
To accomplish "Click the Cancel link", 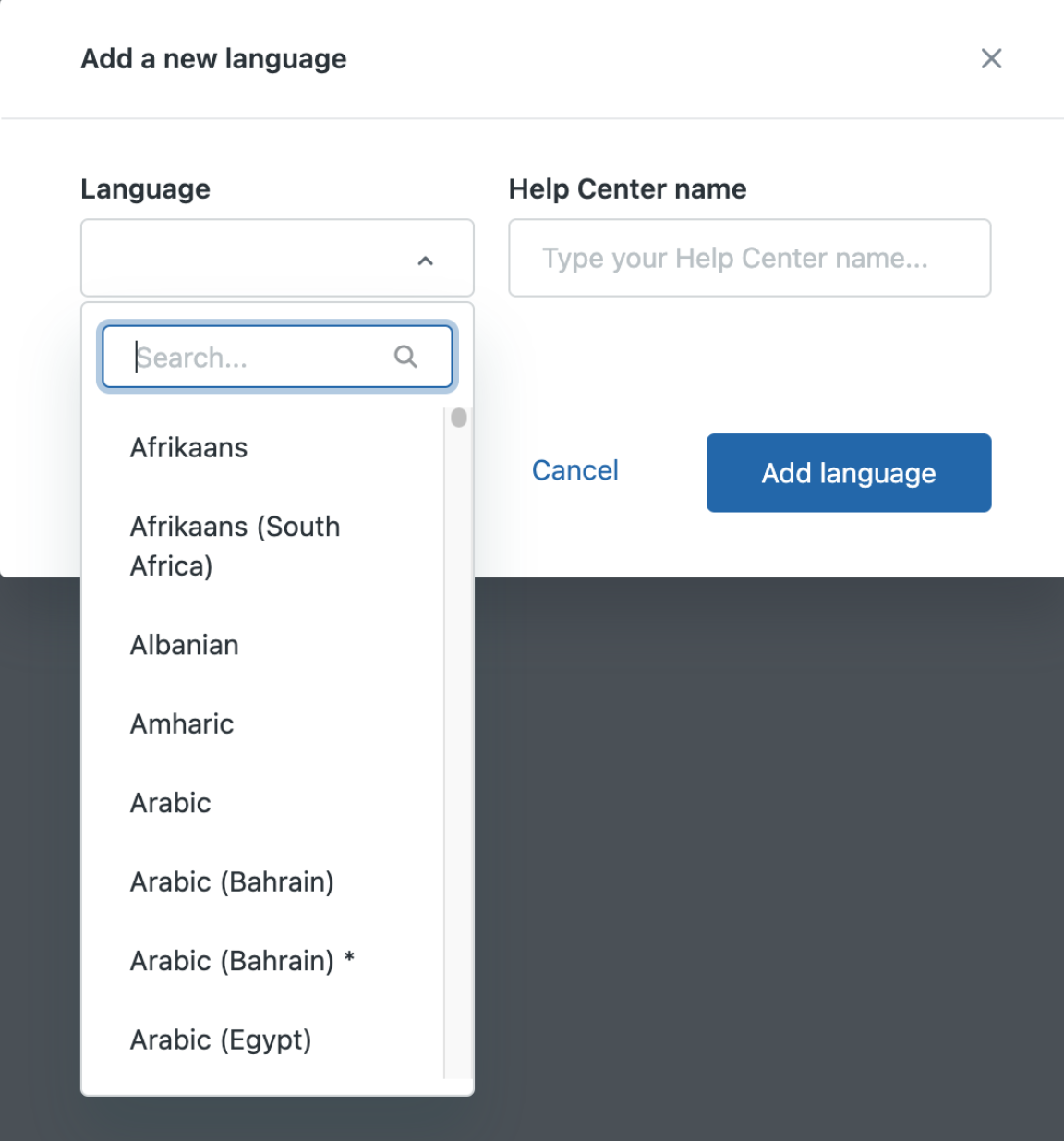I will coord(575,471).
